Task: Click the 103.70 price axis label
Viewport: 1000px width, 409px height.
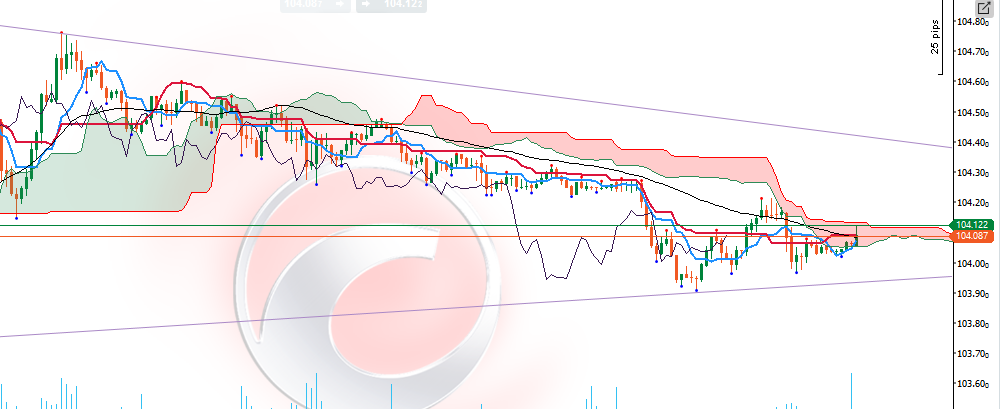Action: [x=975, y=354]
